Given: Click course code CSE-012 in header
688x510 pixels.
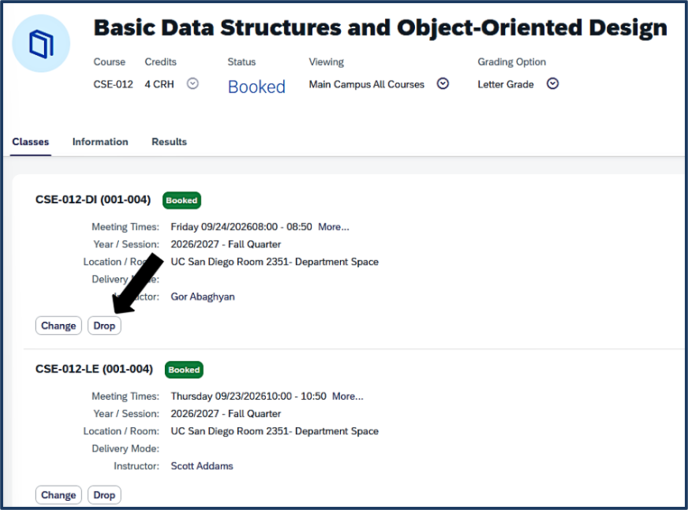Looking at the screenshot, I should [113, 84].
